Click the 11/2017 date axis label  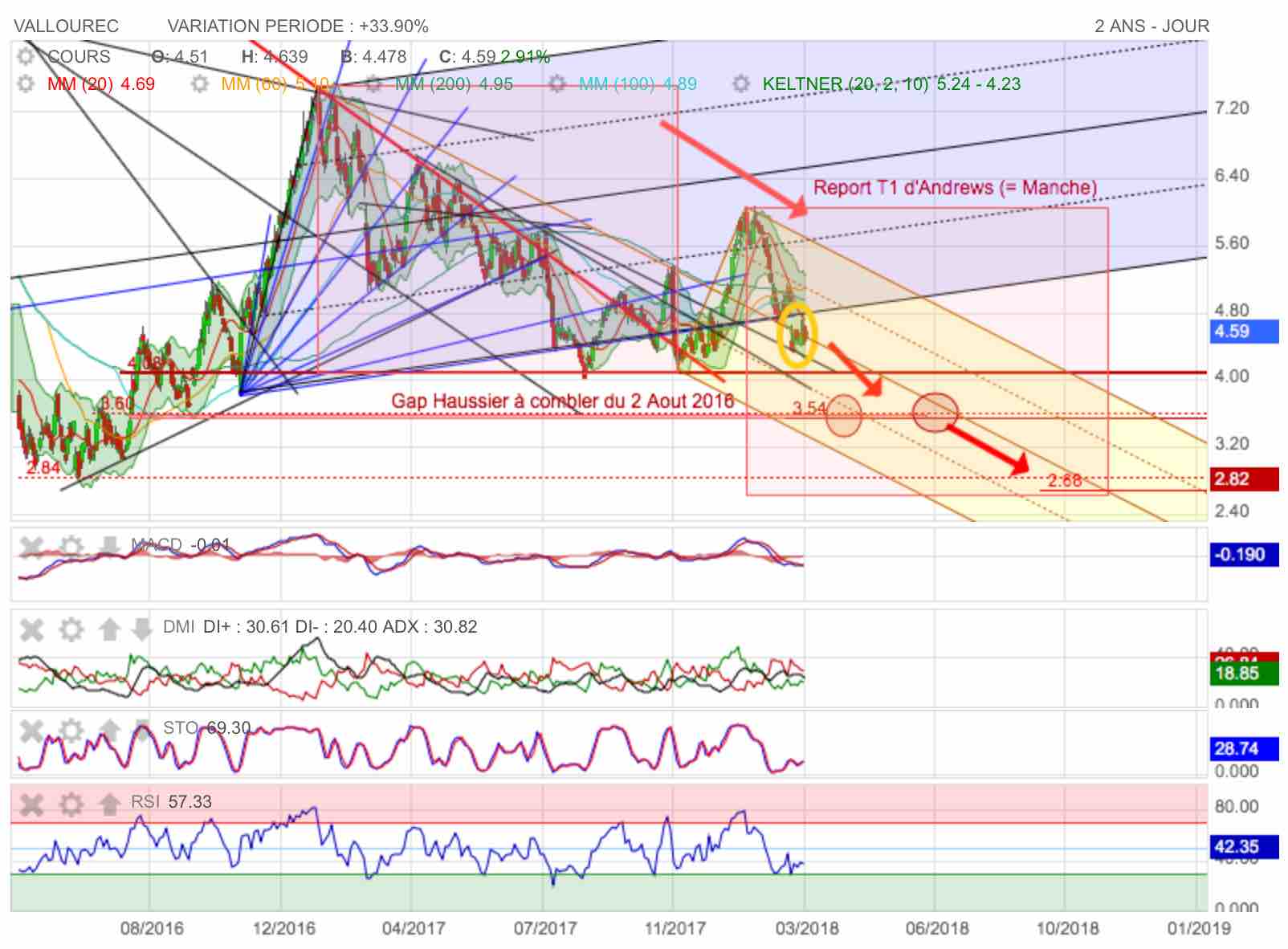(675, 928)
